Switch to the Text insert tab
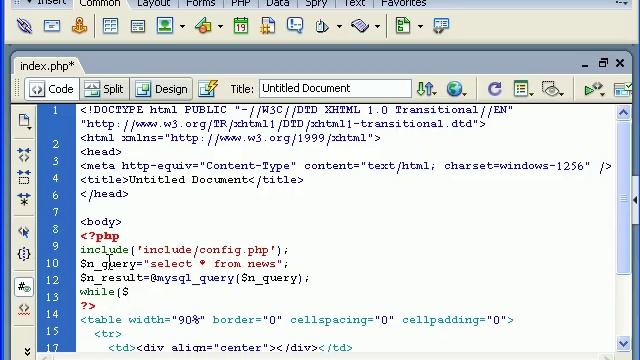The width and height of the screenshot is (640, 360). coord(354,3)
